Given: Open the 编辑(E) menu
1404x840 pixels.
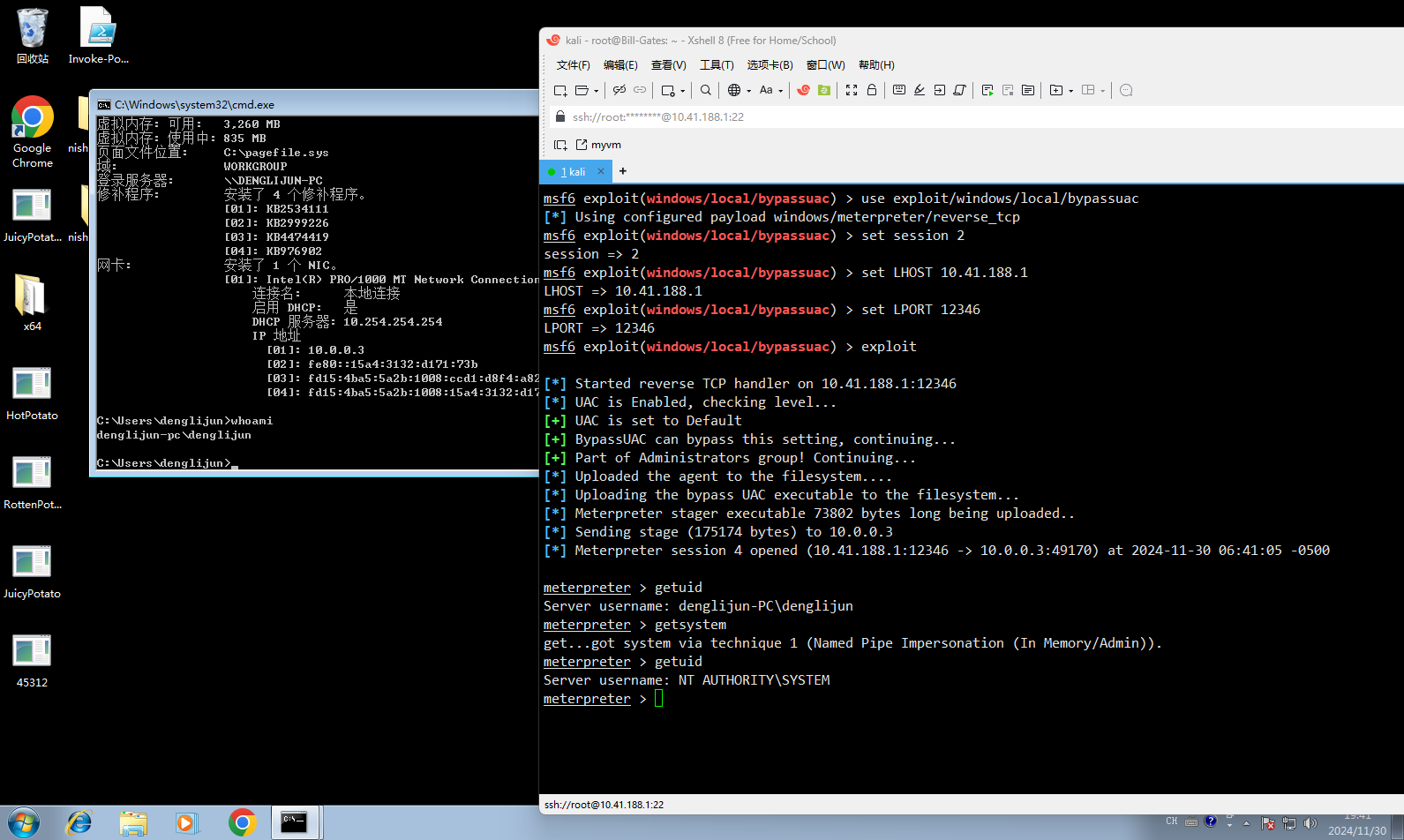Looking at the screenshot, I should tap(620, 65).
